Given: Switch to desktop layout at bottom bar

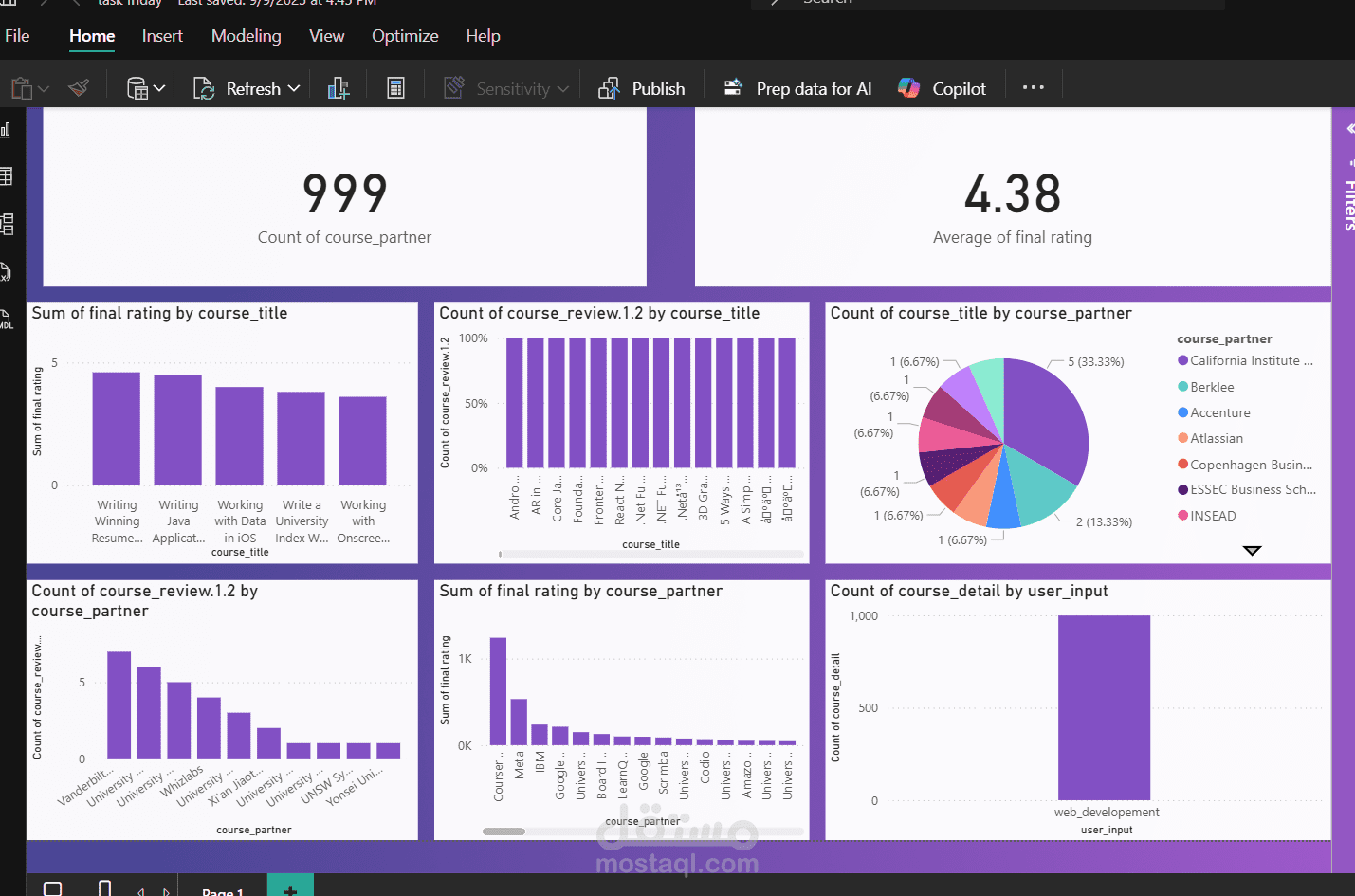Looking at the screenshot, I should coord(53,888).
